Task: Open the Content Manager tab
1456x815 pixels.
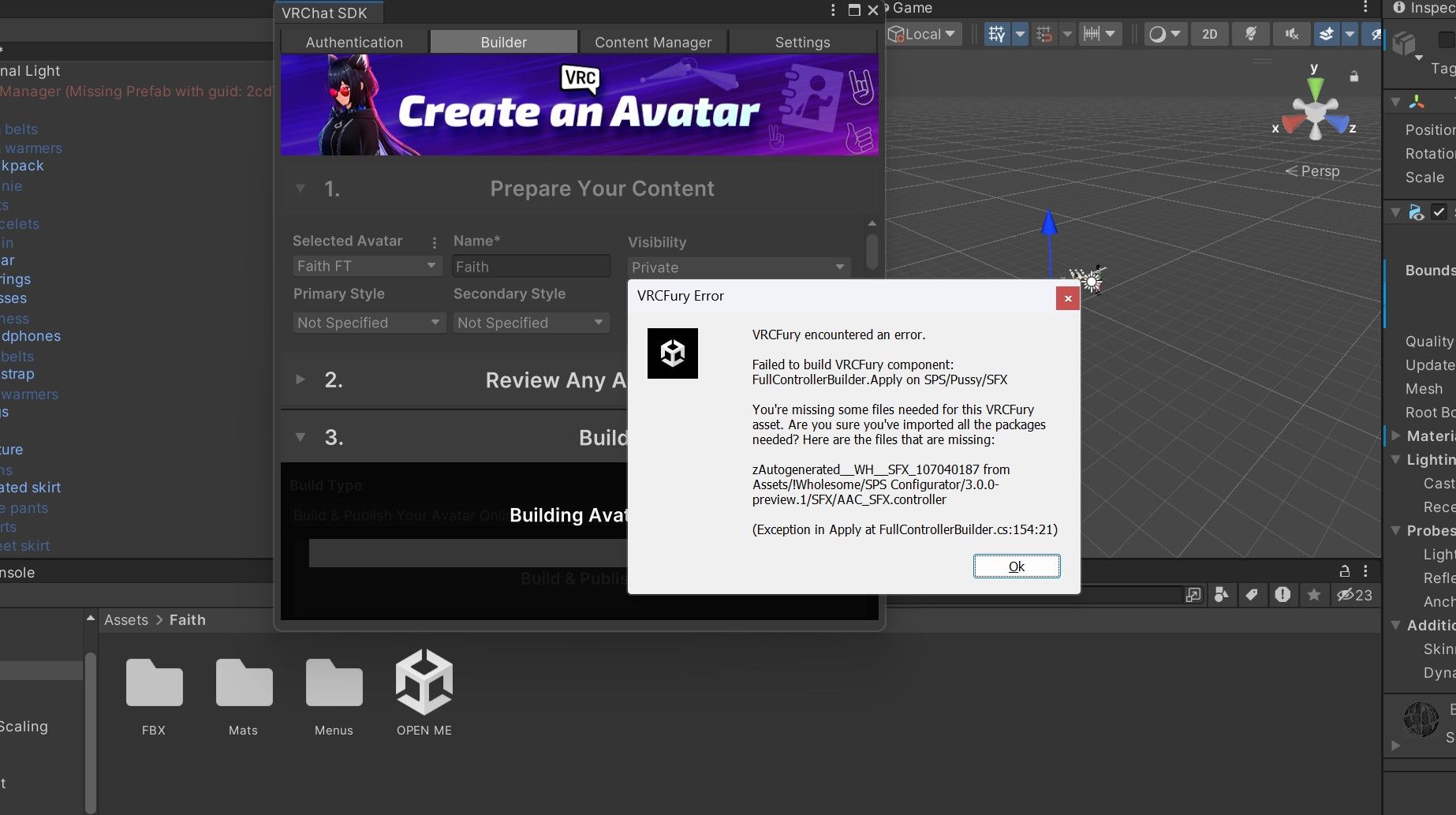Action: click(653, 42)
